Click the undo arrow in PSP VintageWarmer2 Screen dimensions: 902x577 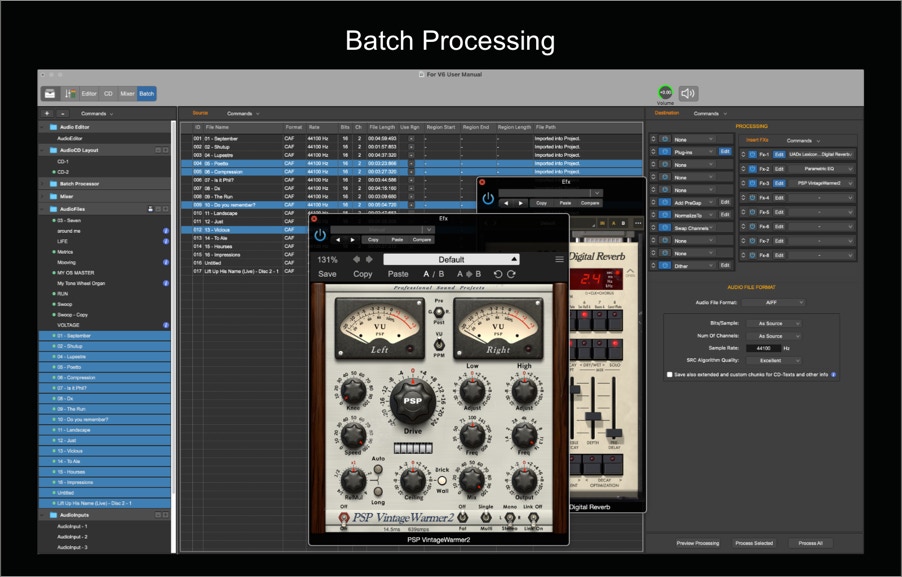tap(497, 274)
